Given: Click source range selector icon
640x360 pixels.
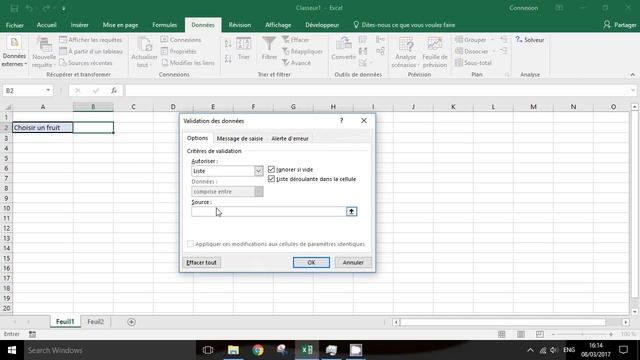Looking at the screenshot, I should click(x=351, y=211).
